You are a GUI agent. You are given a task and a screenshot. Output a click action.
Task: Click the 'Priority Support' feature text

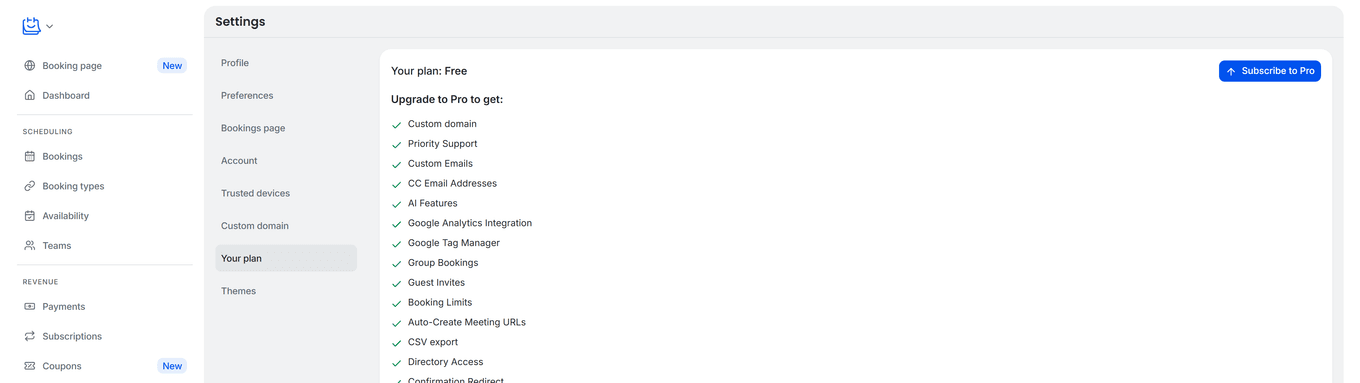(x=443, y=144)
